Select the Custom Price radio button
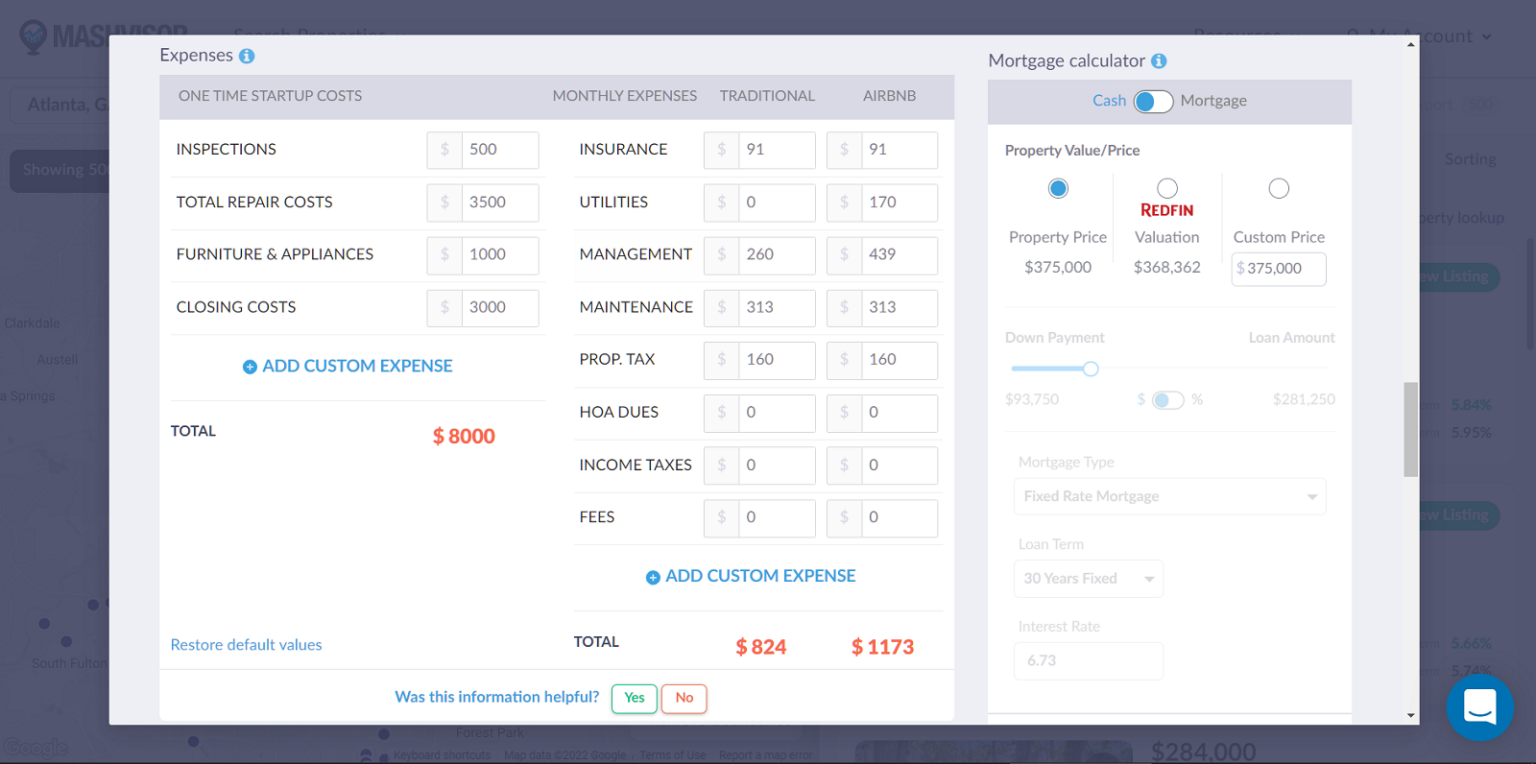This screenshot has width=1536, height=764. point(1279,188)
